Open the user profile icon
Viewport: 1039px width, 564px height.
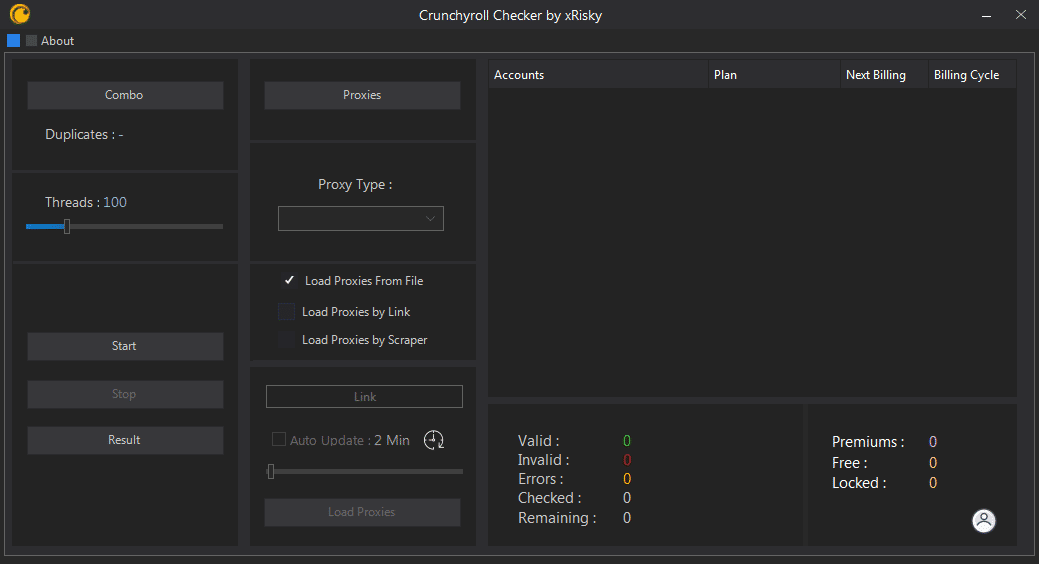[983, 520]
